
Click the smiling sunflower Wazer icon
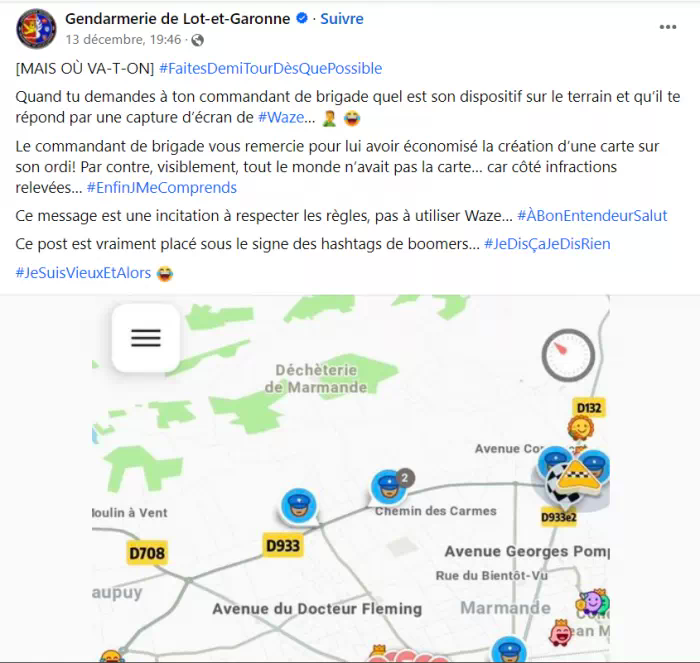tap(580, 428)
